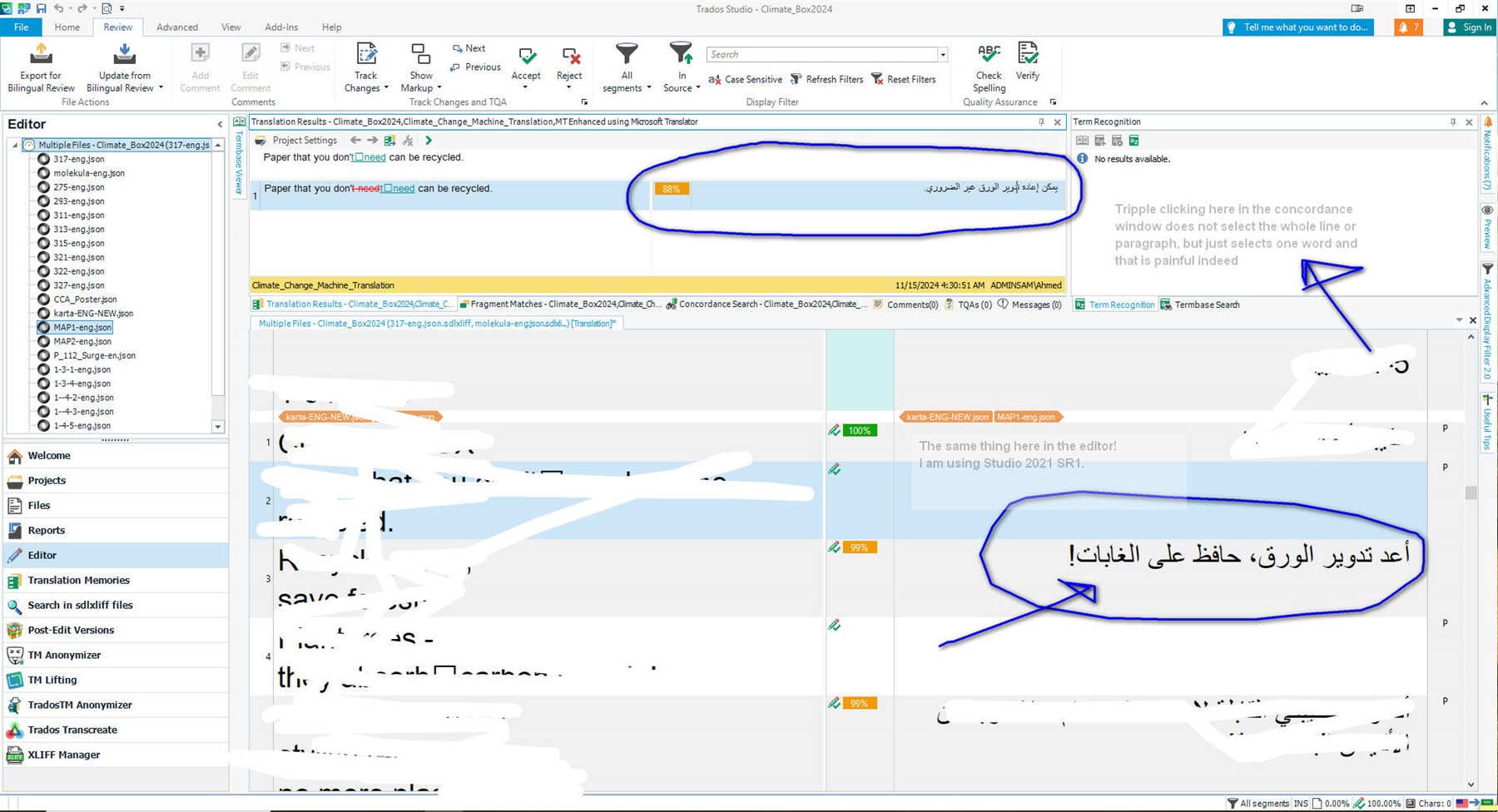Go to Previous tracked change

475,67
